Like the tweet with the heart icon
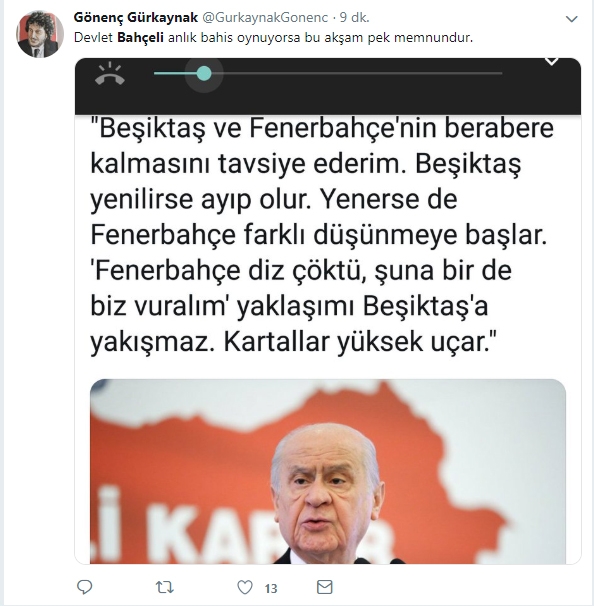This screenshot has height=606, width=594. tap(245, 587)
